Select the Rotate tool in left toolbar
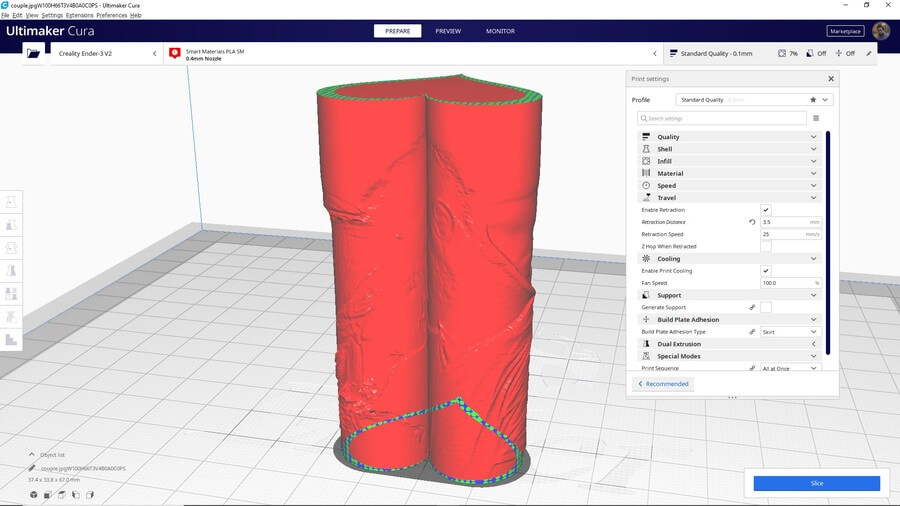900x506 pixels. (12, 248)
